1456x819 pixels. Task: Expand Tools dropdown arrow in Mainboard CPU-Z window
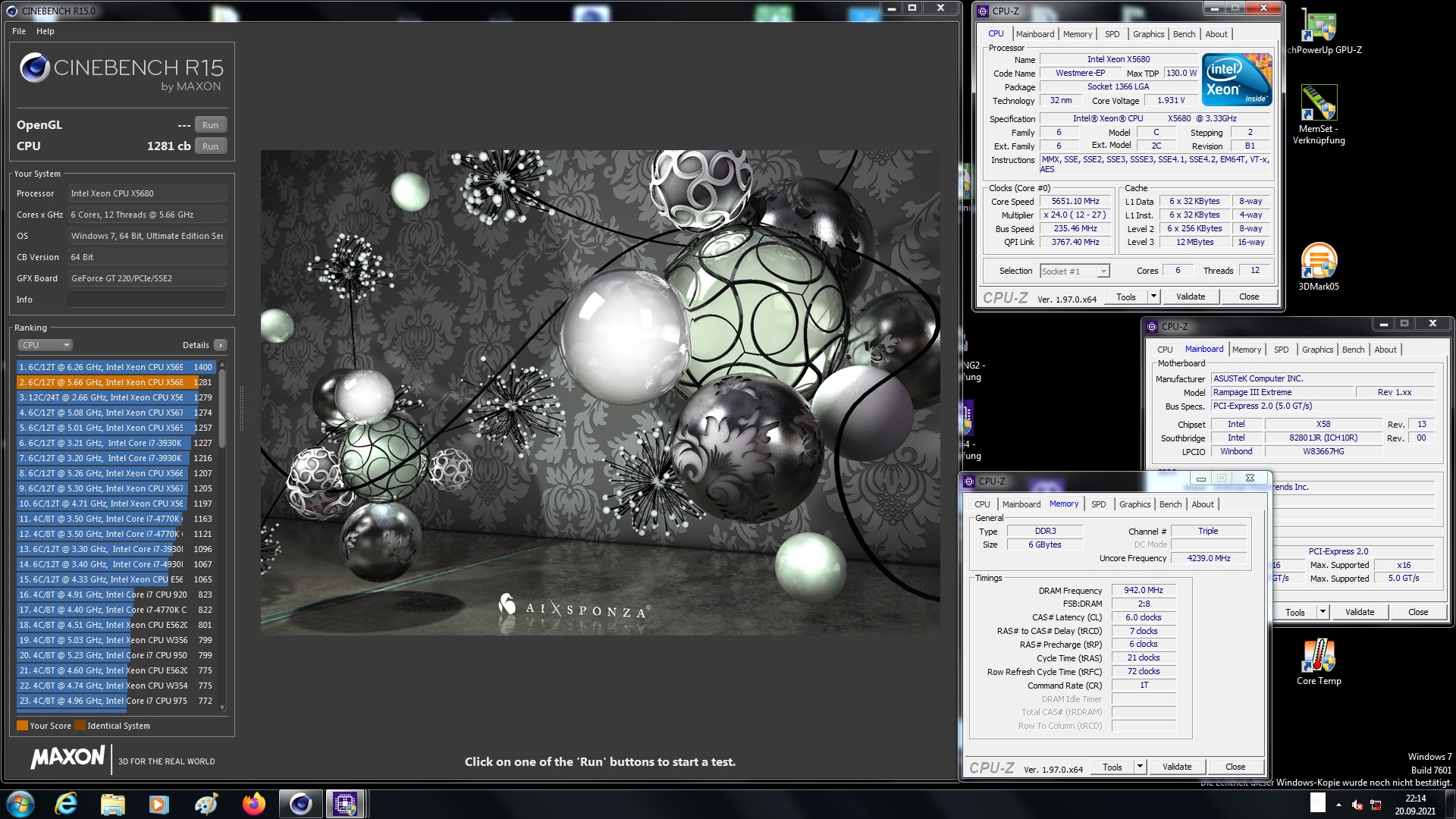(1323, 612)
